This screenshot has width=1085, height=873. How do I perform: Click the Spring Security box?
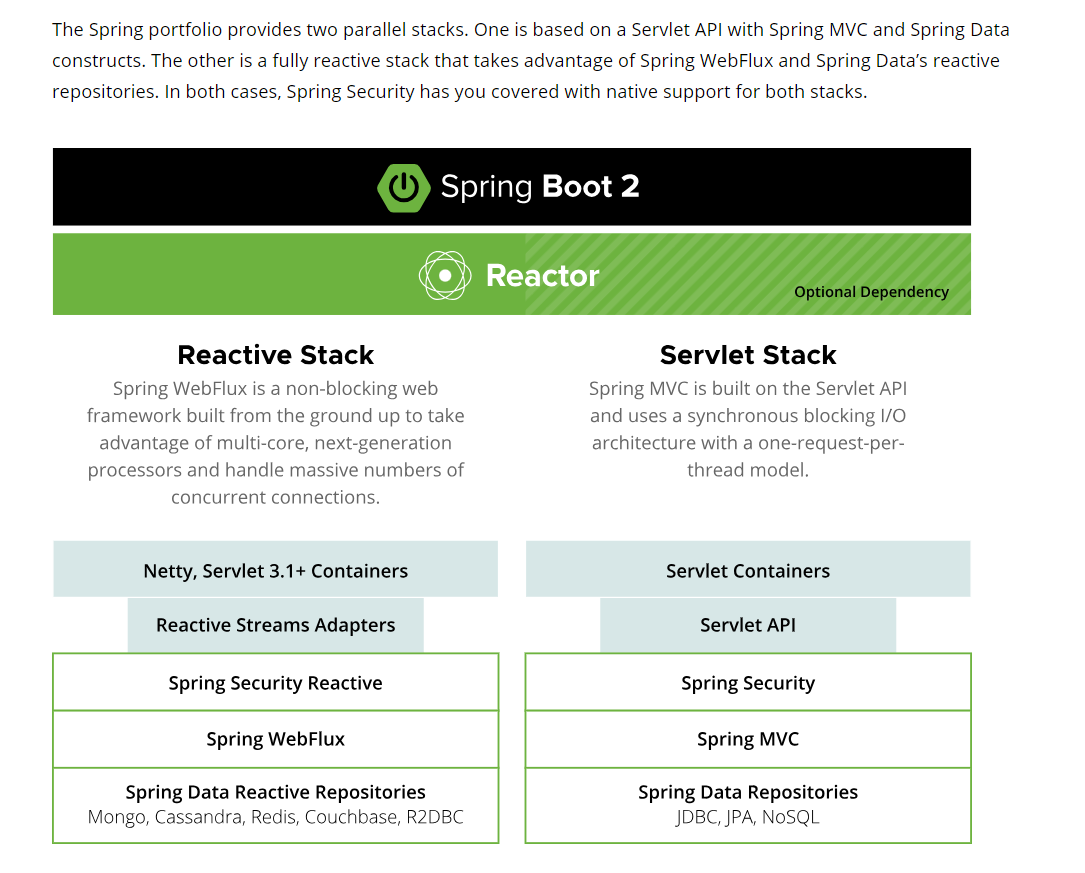coord(747,682)
